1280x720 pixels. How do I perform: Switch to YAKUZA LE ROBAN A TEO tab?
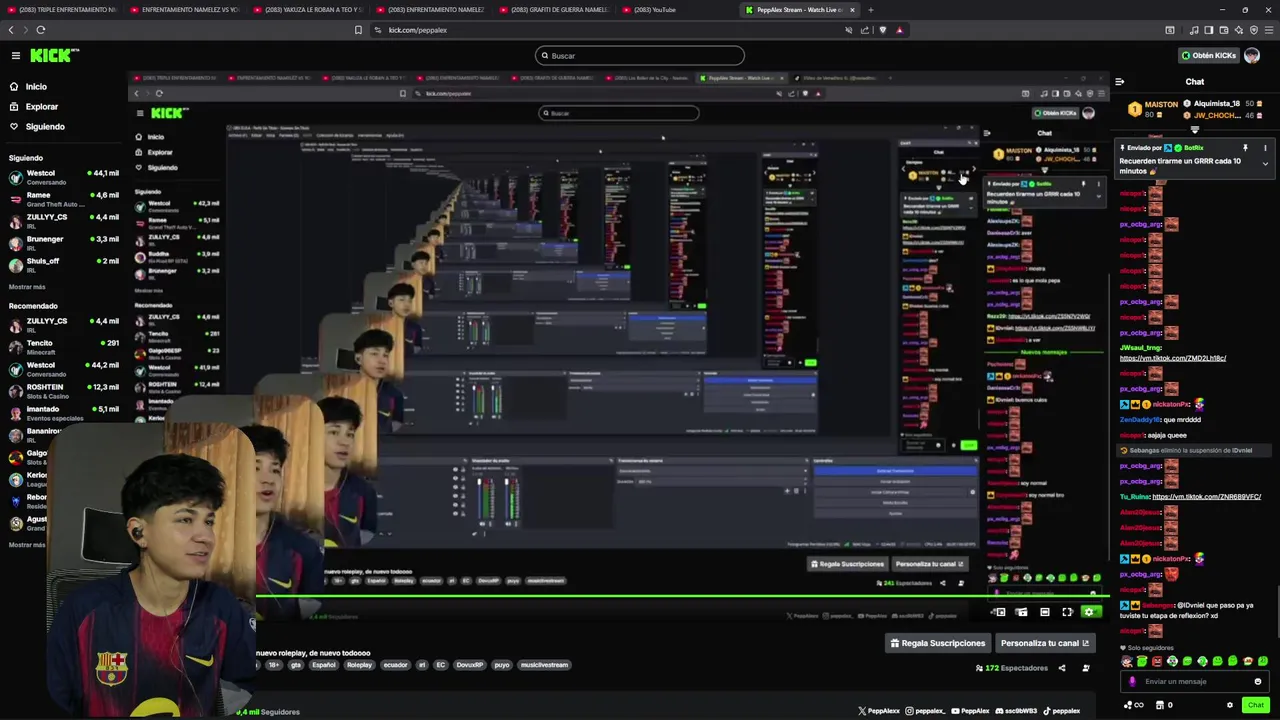(308, 10)
